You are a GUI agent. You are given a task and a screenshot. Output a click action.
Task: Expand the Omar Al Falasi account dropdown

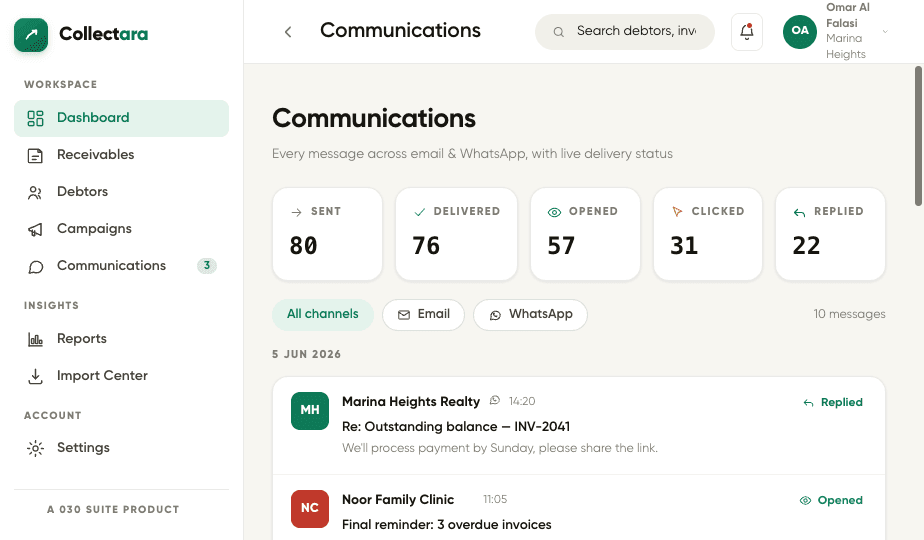click(885, 31)
